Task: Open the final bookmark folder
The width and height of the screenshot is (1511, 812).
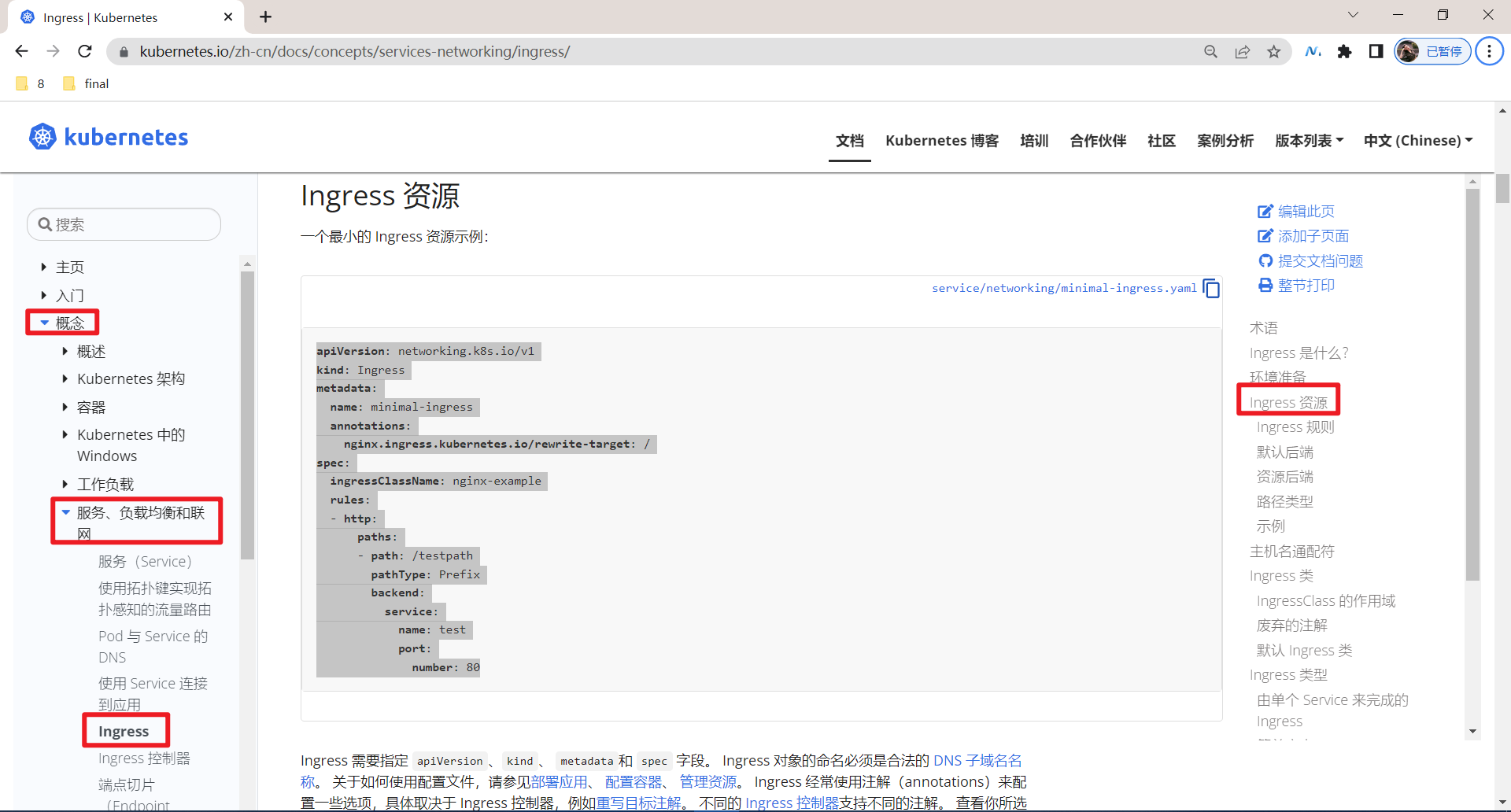Action: pos(86,83)
